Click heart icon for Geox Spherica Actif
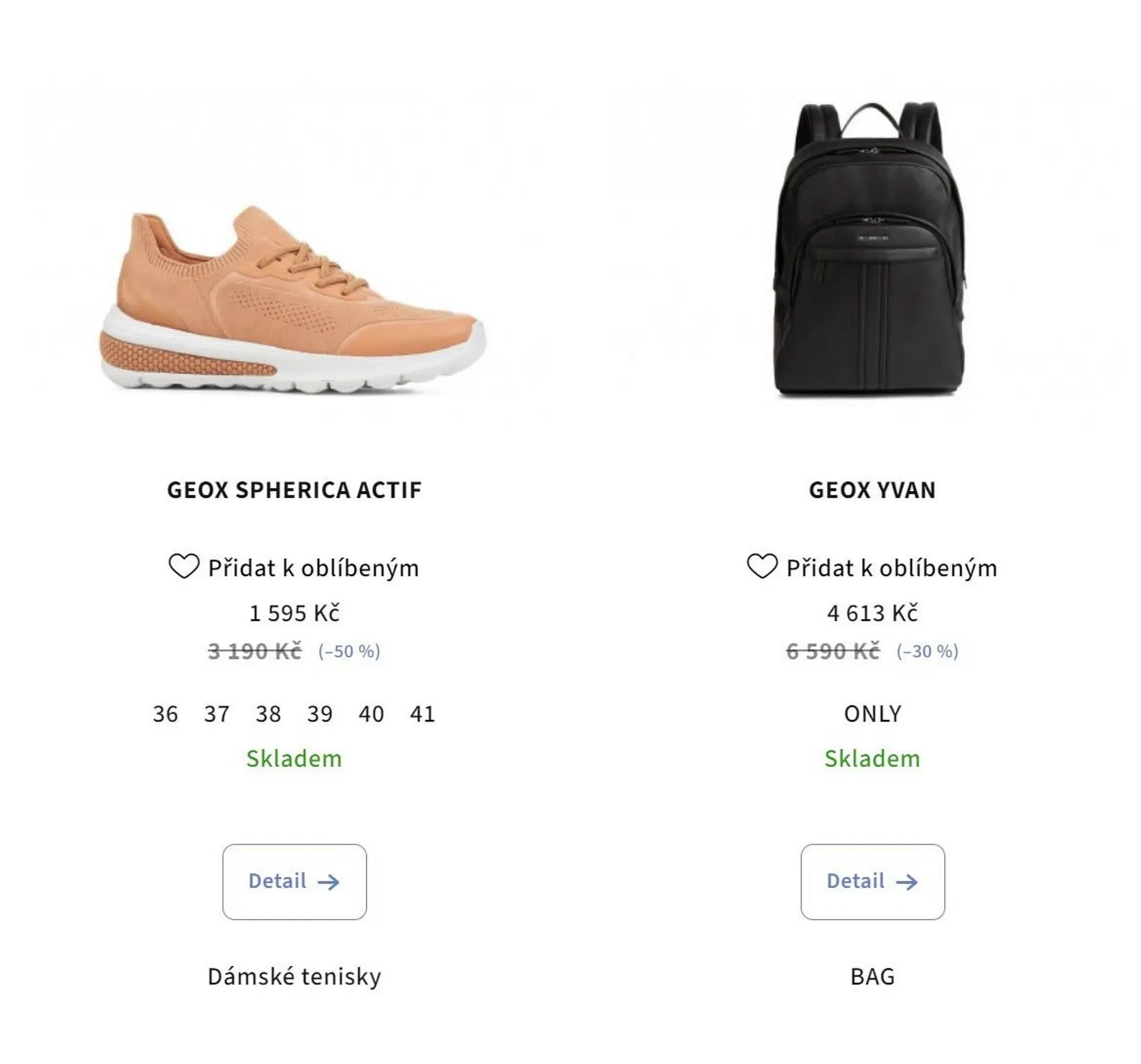The image size is (1141, 1064). (x=184, y=566)
